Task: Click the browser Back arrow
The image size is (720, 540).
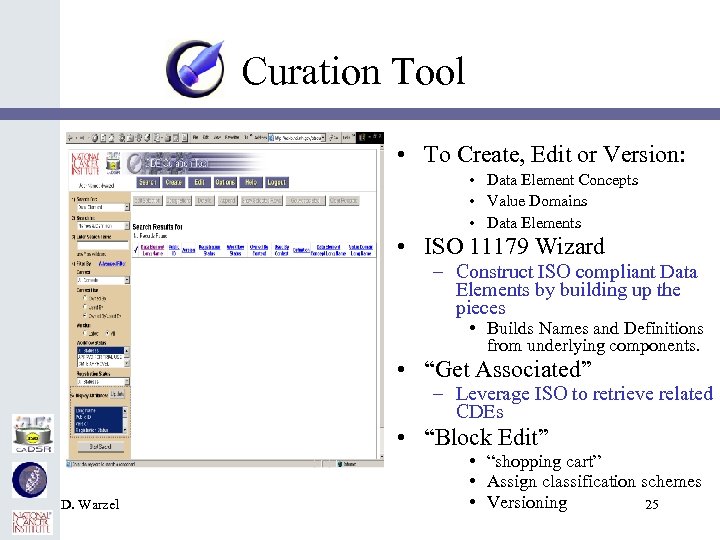Action: [70, 137]
